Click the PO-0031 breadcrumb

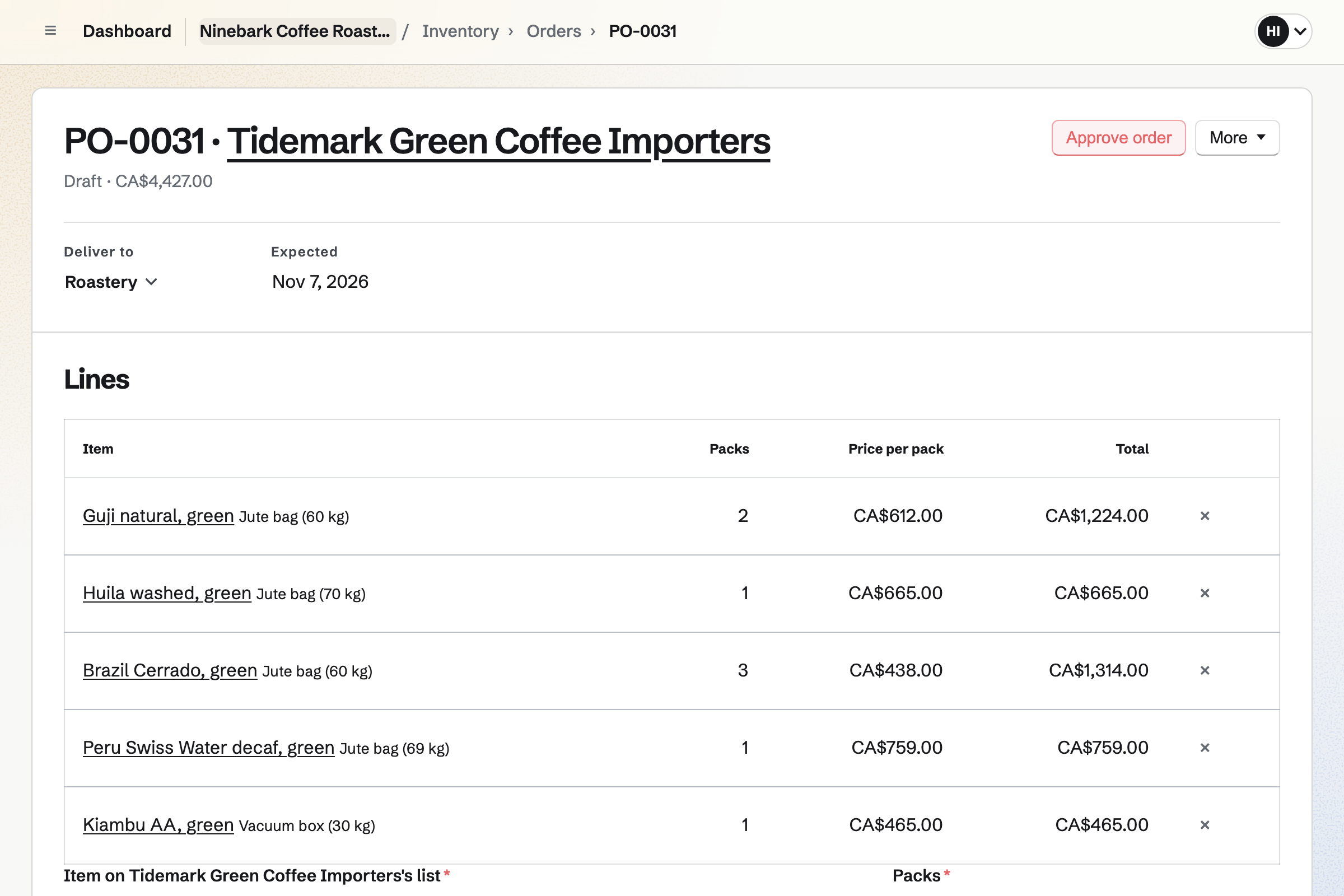click(642, 31)
